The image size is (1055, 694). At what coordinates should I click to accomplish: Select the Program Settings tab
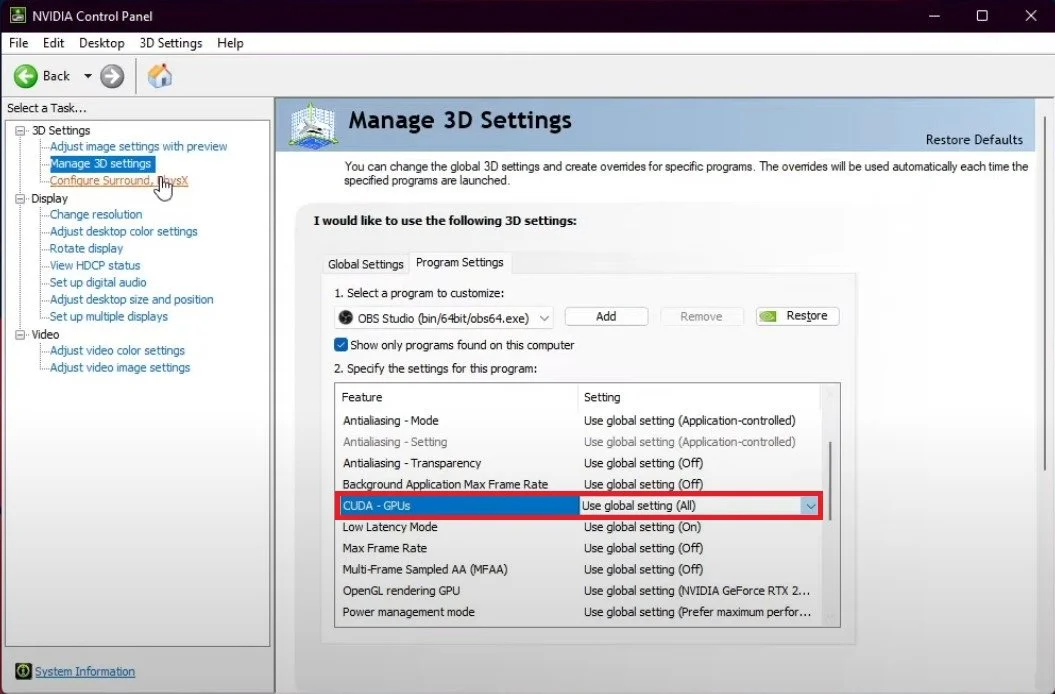pyautogui.click(x=460, y=263)
